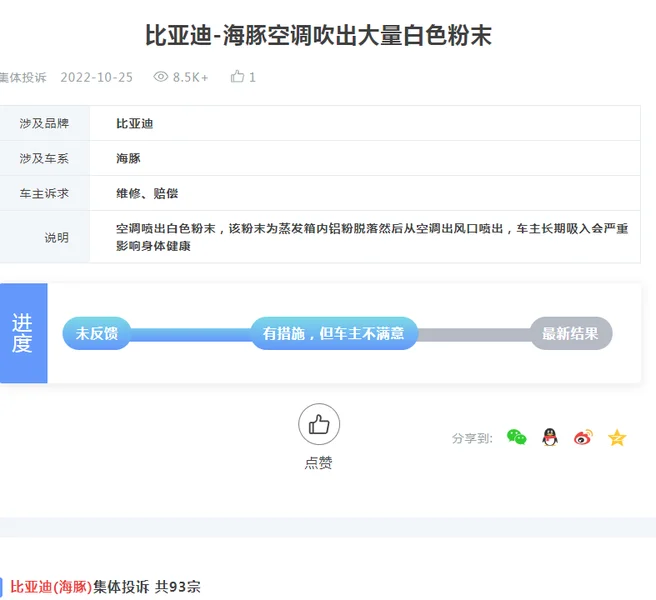Click the 8.5K+ view count
The image size is (656, 600).
pos(190,77)
